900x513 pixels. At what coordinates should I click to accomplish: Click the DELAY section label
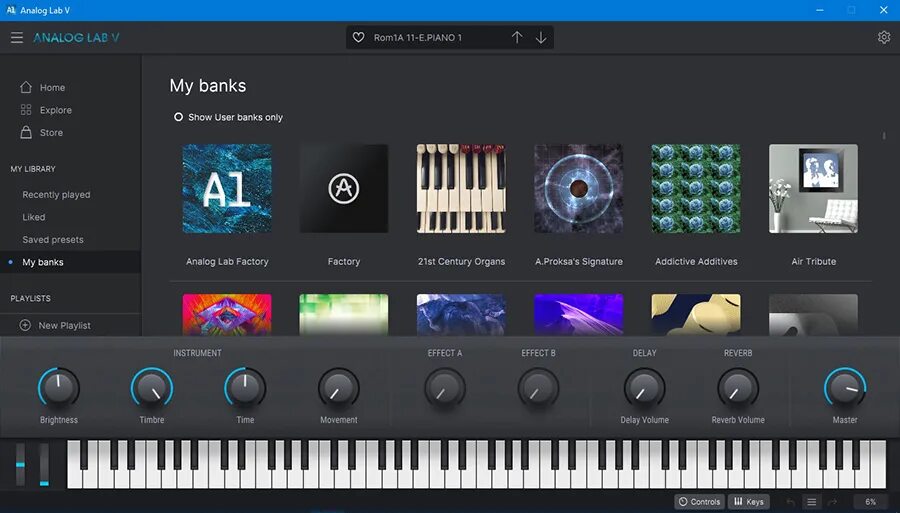pos(645,353)
